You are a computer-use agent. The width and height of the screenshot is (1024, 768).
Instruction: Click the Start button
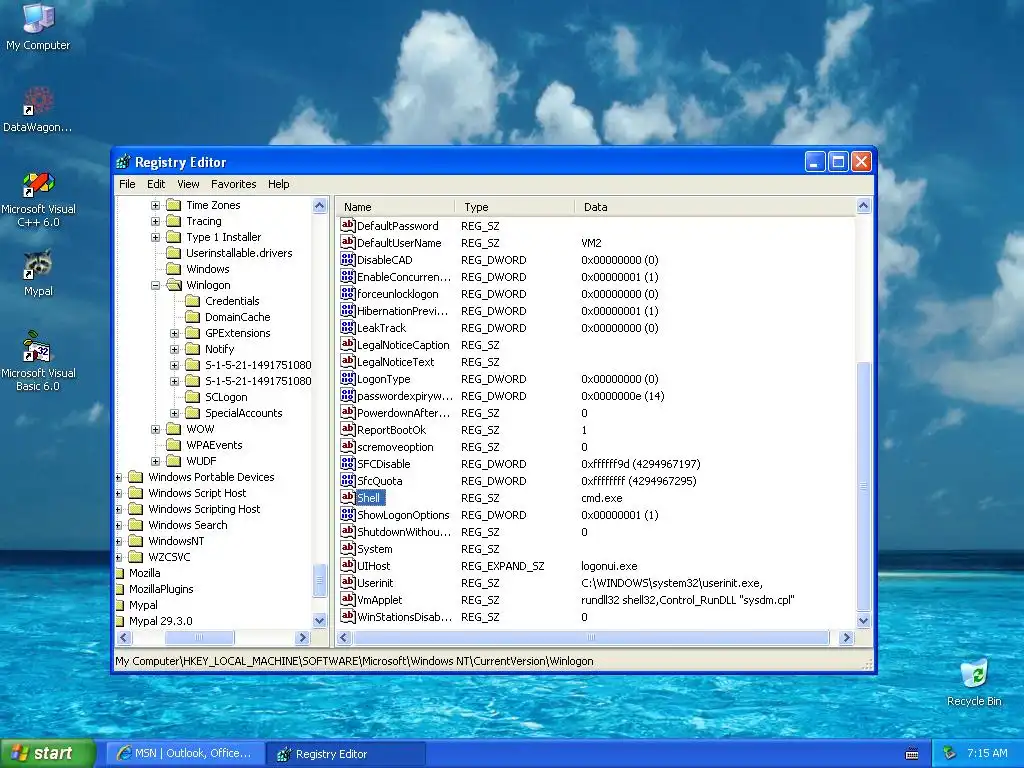pos(47,753)
